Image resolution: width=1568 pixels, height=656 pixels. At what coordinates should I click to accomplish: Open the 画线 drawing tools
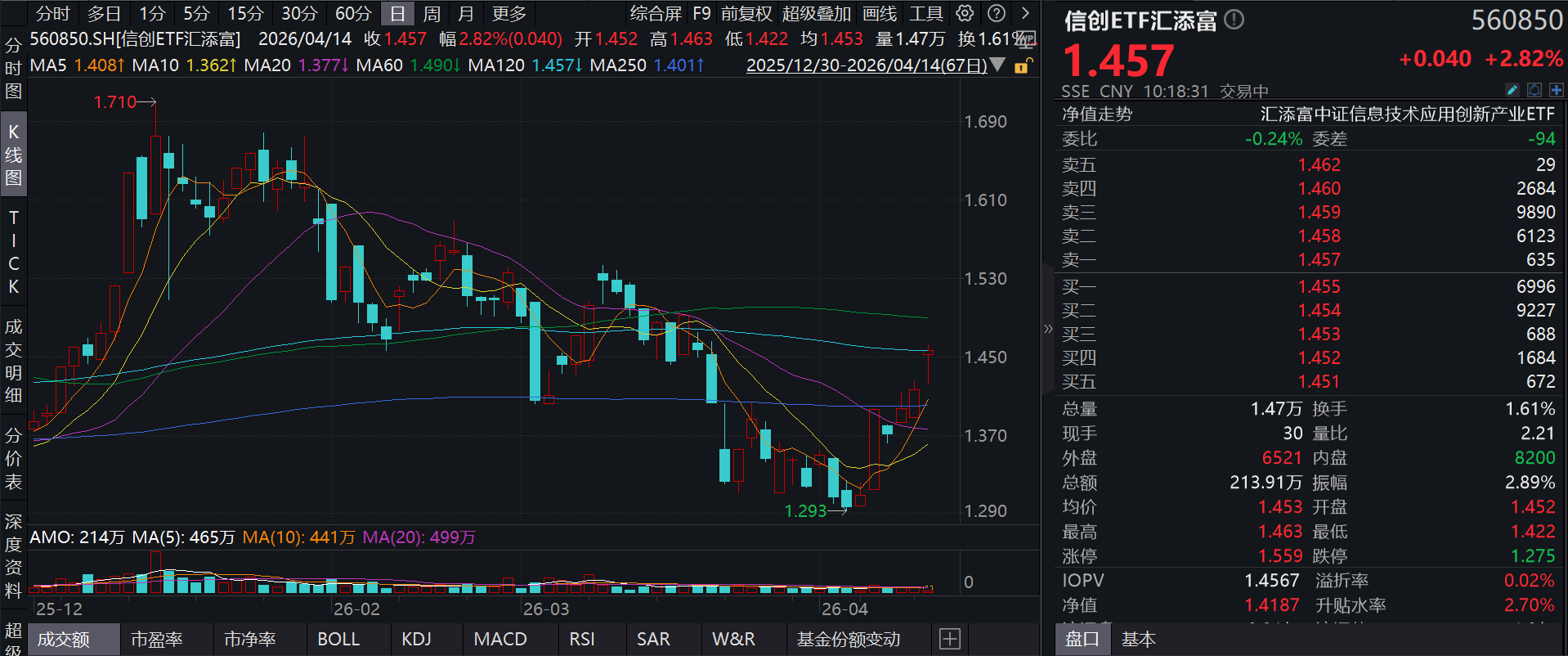(x=880, y=14)
